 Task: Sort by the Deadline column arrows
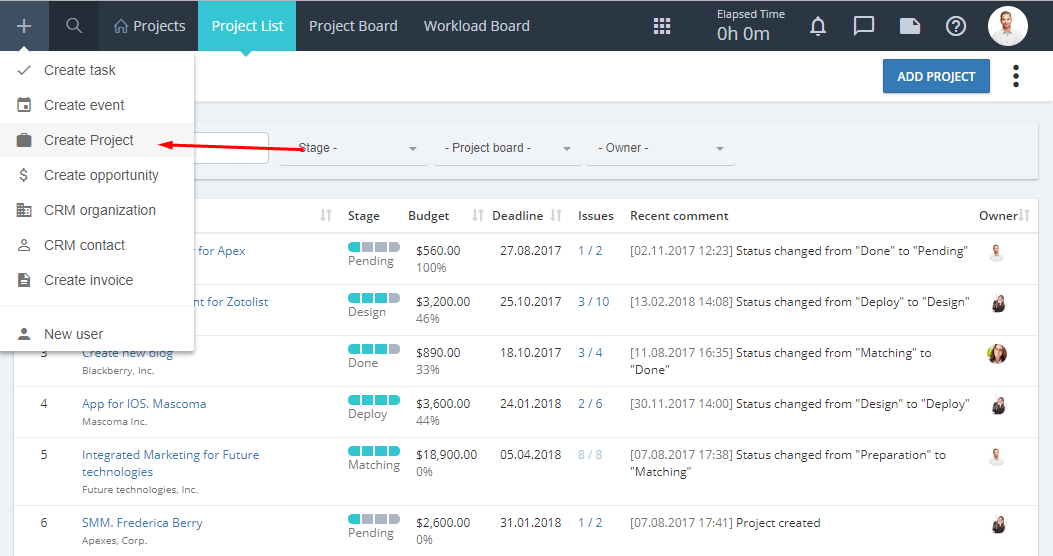tap(556, 215)
